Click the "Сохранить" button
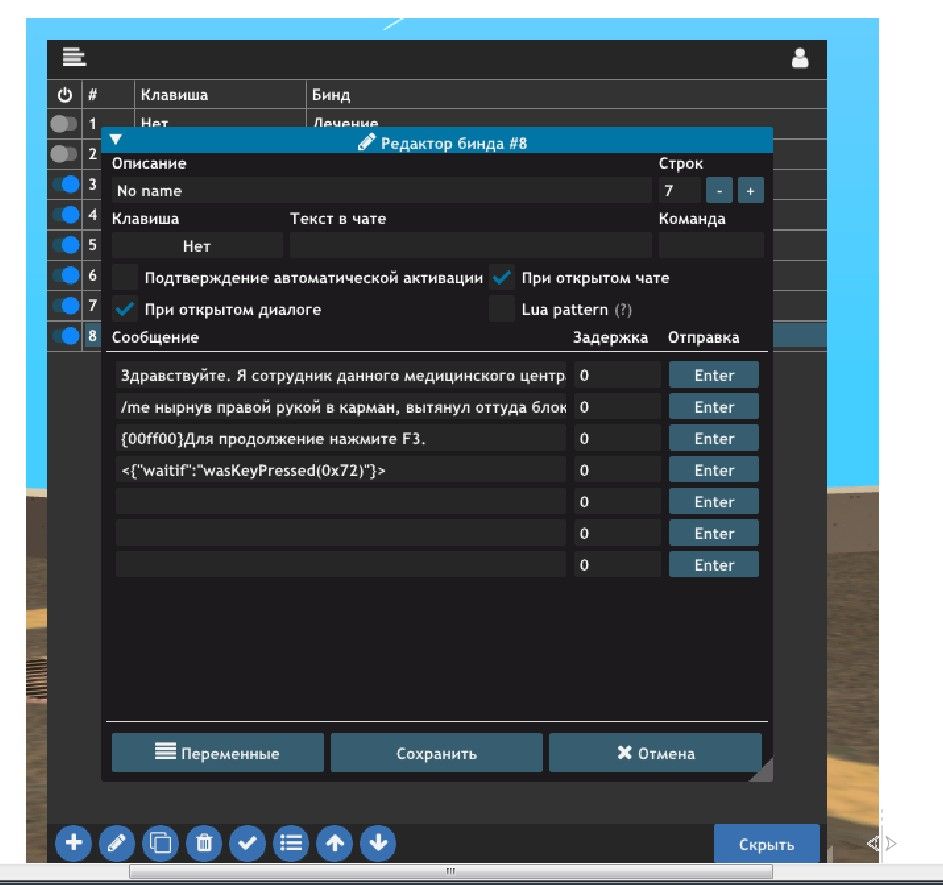 coord(436,753)
